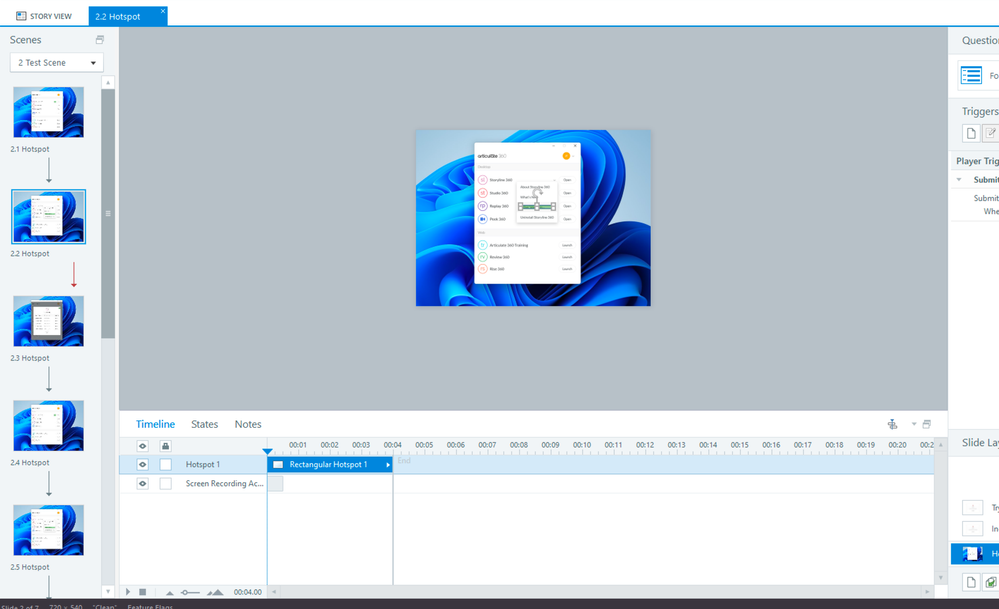The image size is (999, 609).
Task: Toggle visibility of Hotspot 1 layer
Action: click(143, 465)
